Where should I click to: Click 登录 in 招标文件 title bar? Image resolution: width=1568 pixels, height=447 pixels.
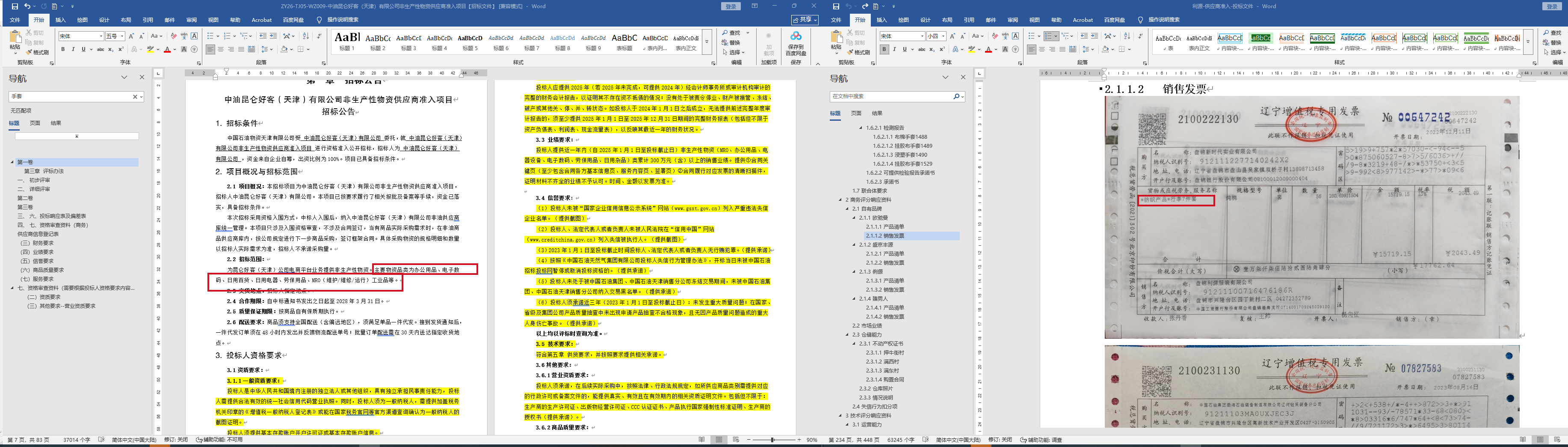pos(731,6)
